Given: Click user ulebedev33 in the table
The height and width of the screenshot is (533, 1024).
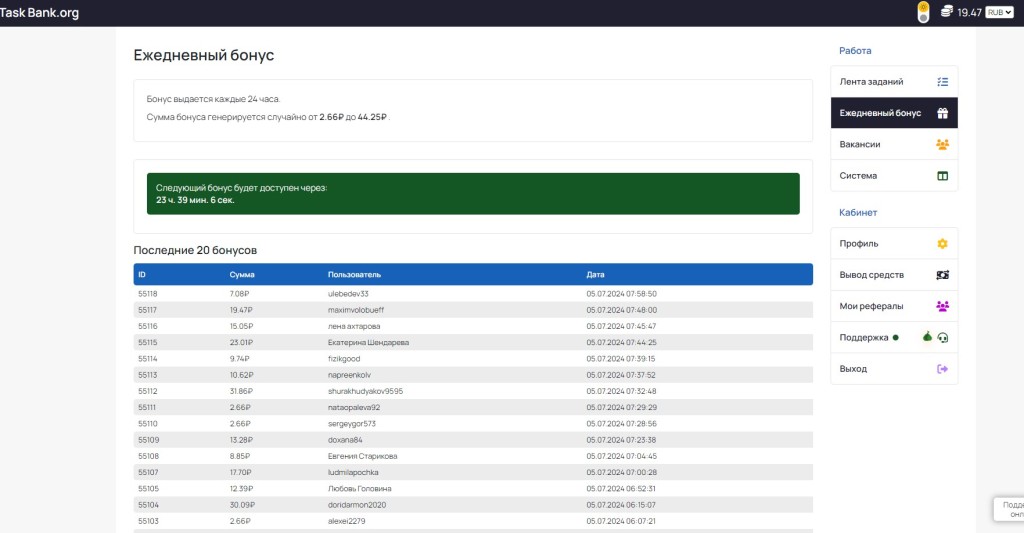Looking at the screenshot, I should pos(348,294).
